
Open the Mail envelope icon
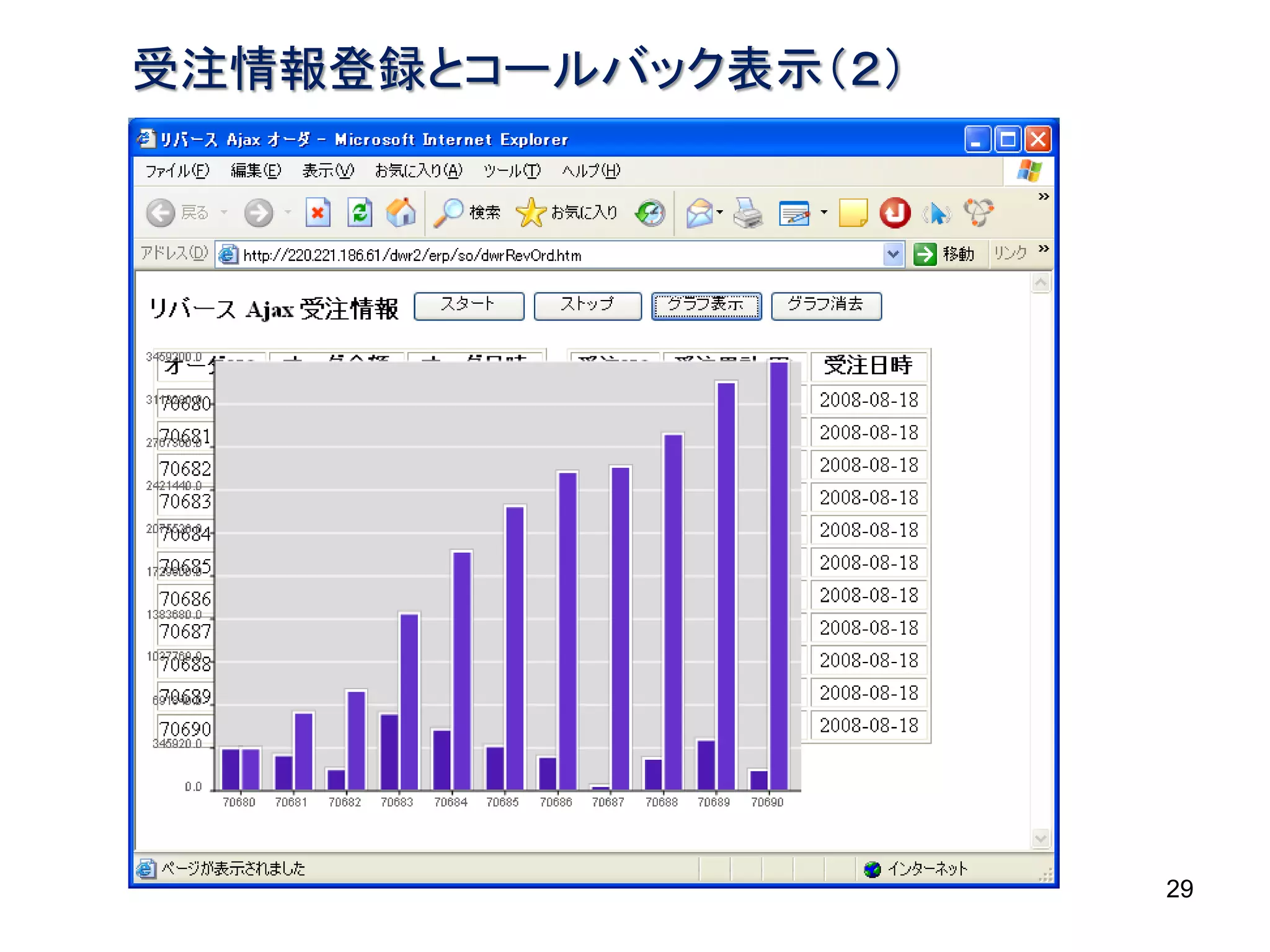coord(699,213)
